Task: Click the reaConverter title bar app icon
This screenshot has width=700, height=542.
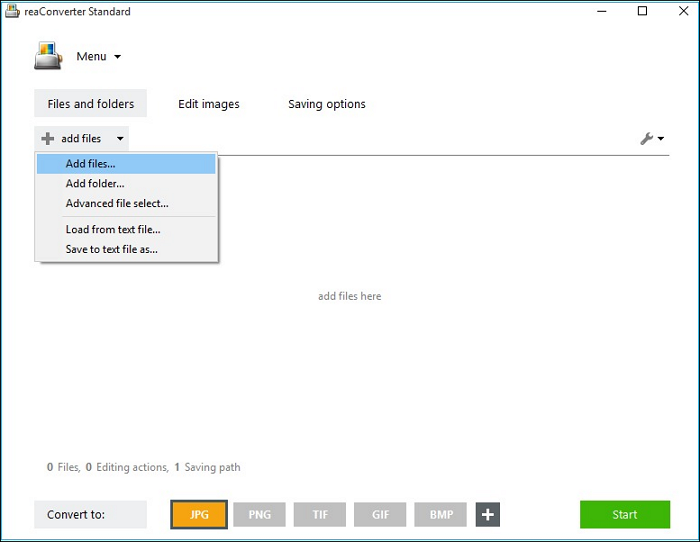Action: (12, 11)
